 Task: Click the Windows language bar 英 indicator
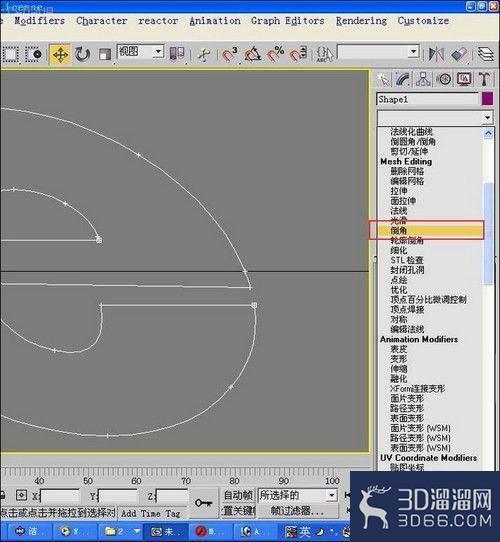pos(305,532)
